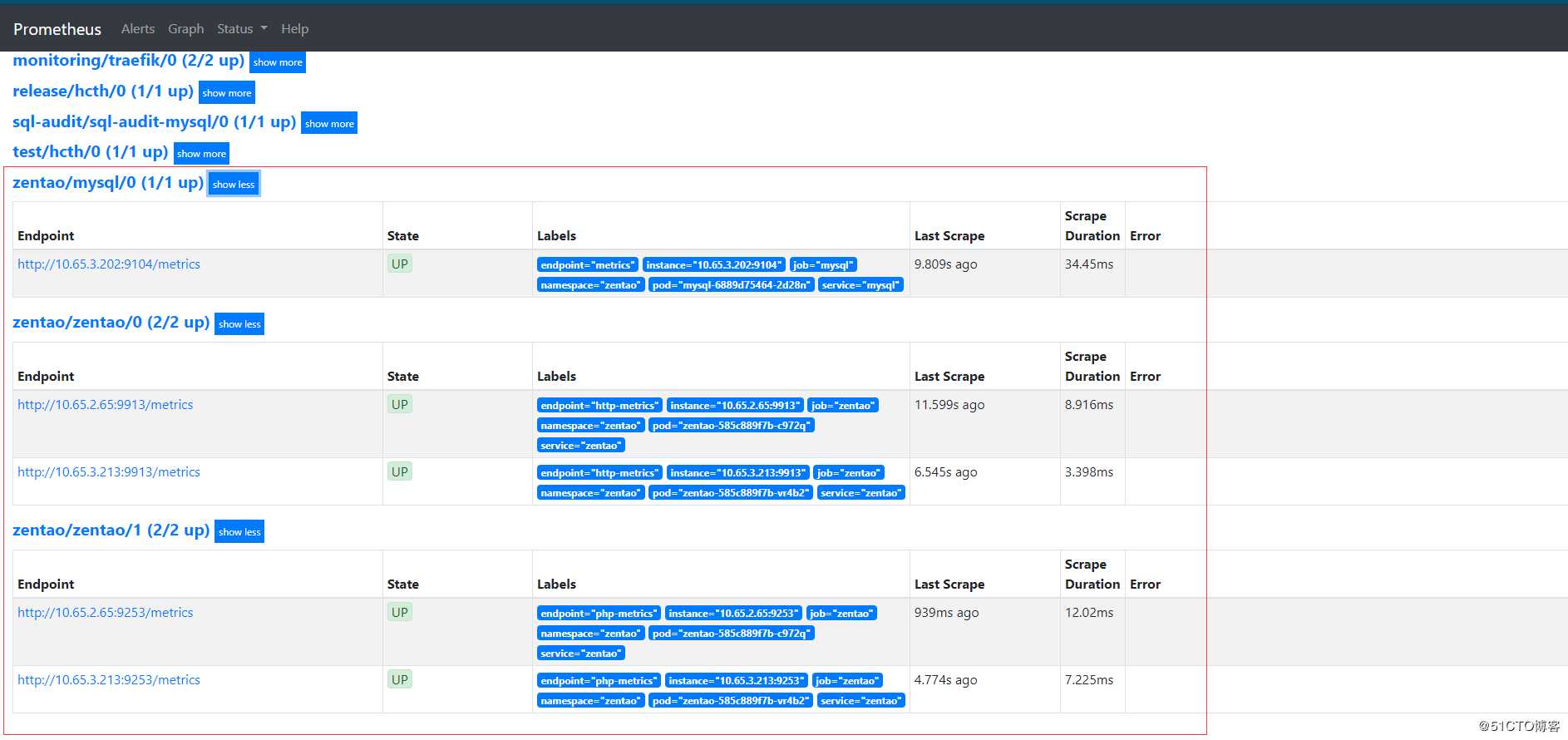
Task: Collapse zentao/zentao/0 with show less
Action: (239, 324)
